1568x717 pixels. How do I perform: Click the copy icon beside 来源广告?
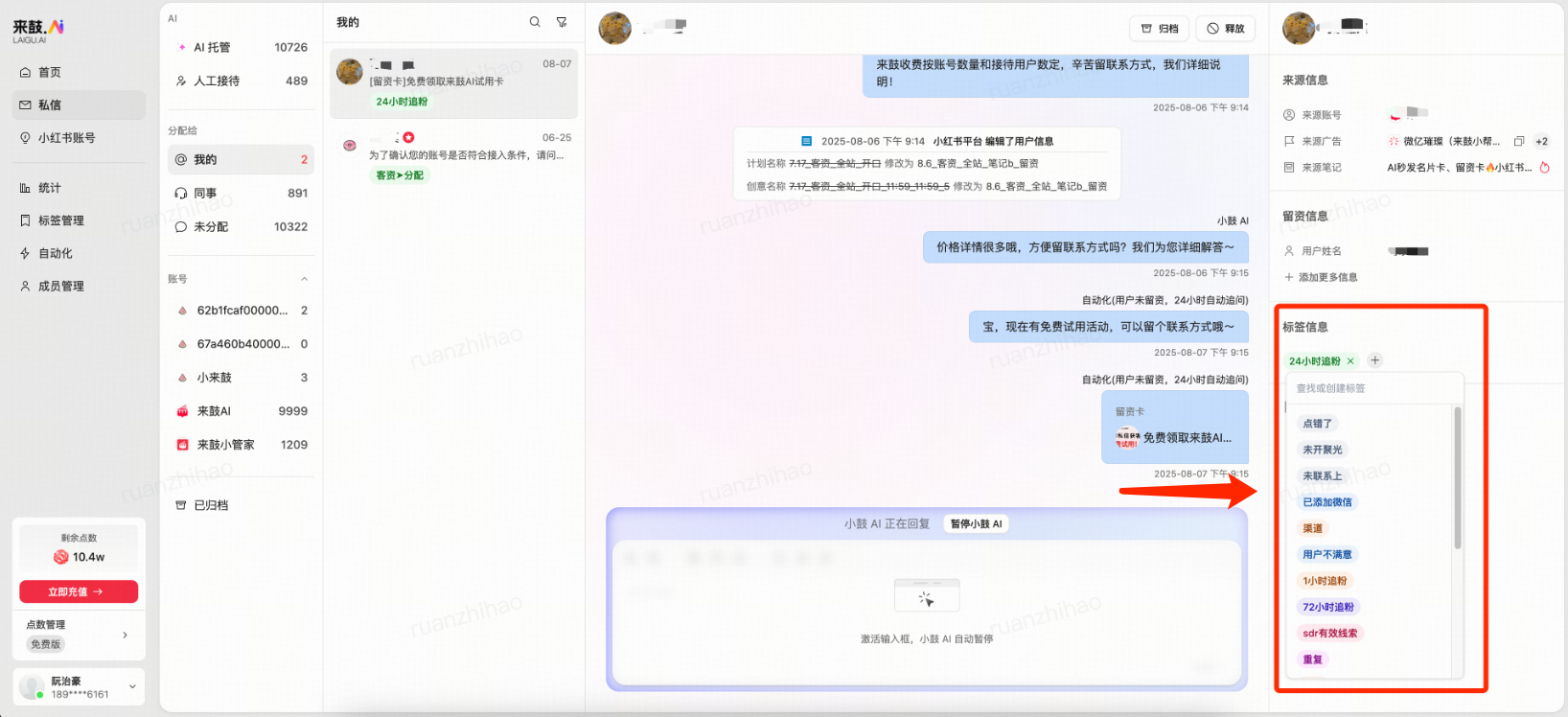click(x=1519, y=141)
